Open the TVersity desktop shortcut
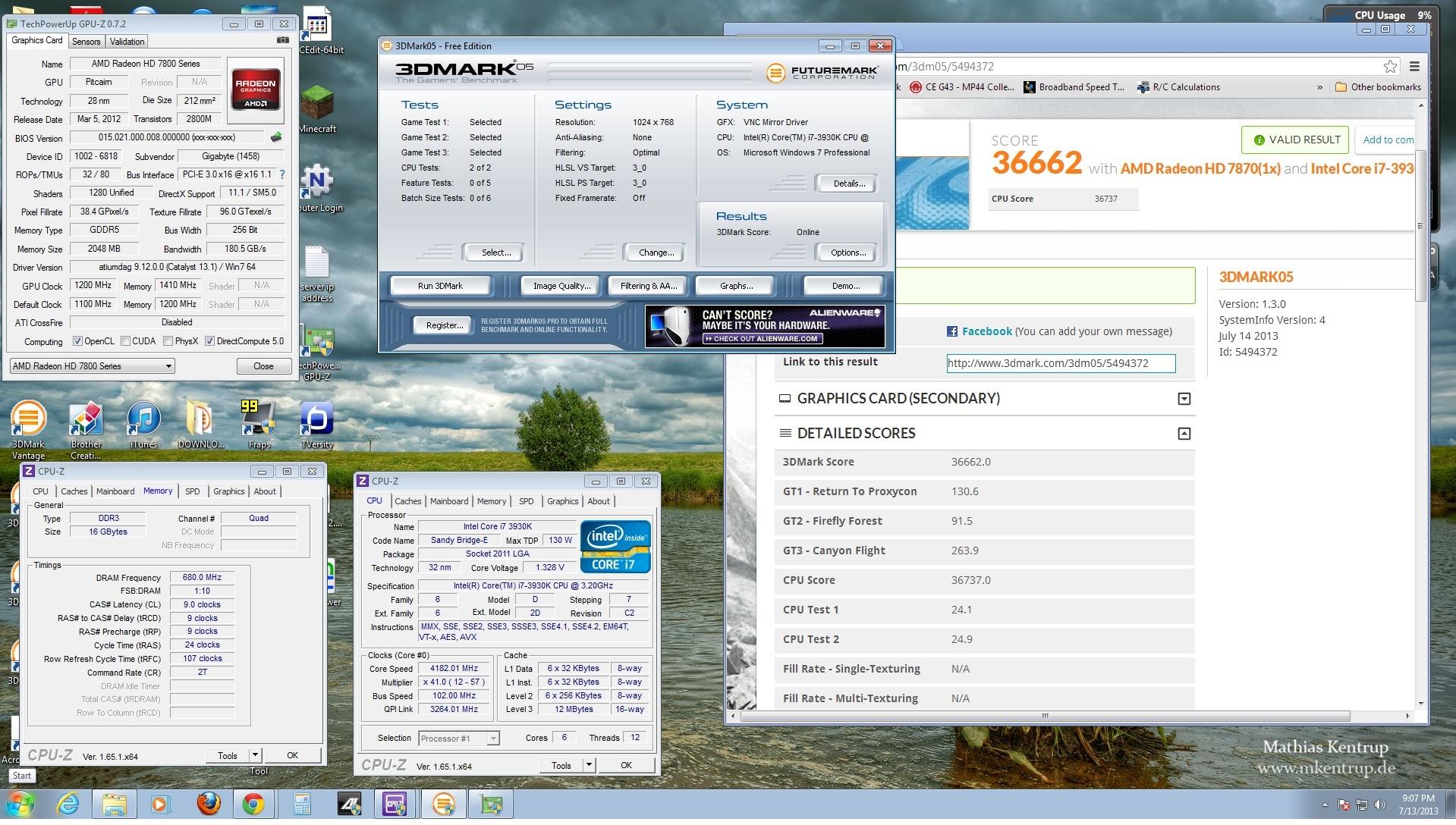This screenshot has height=825, width=1456. [x=316, y=425]
